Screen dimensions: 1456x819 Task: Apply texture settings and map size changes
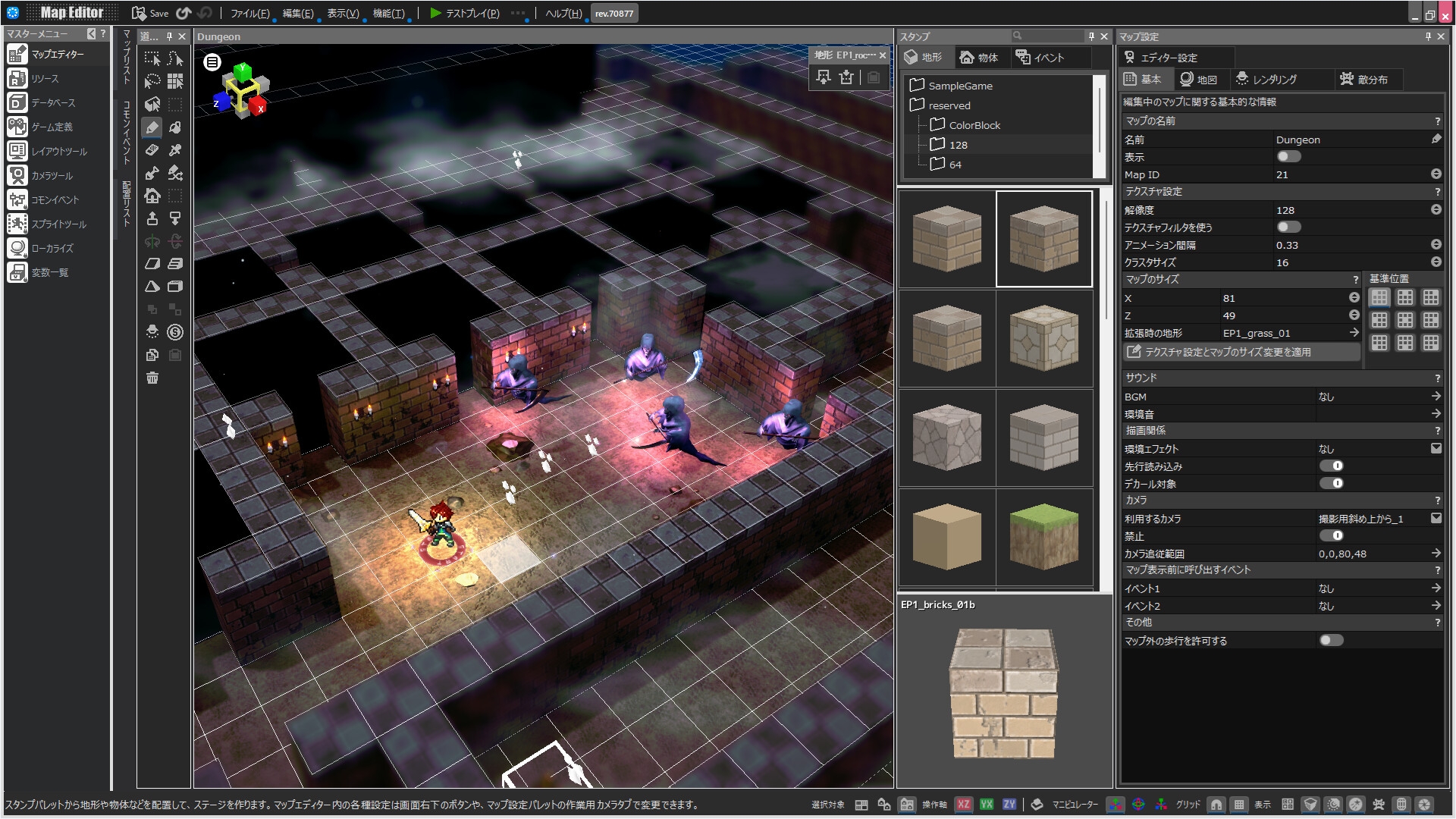[1241, 352]
